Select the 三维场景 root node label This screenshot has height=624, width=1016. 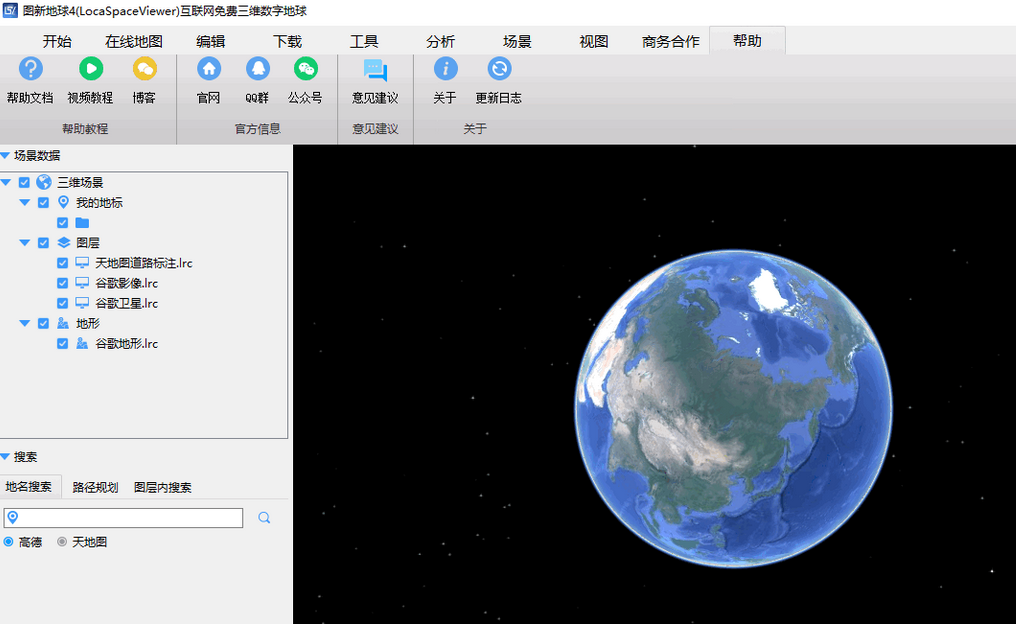[x=80, y=183]
